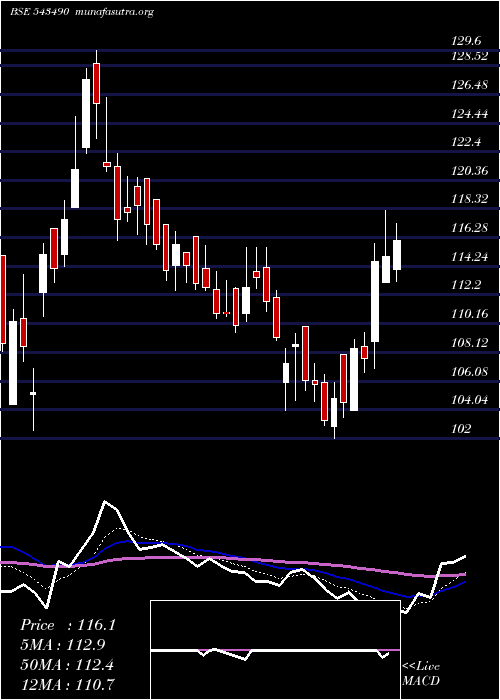
Task: Click the 126.48 price axis label
Action: (x=470, y=85)
